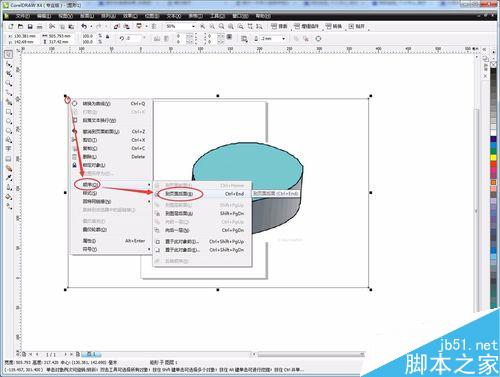Select the Polygon tool
The width and height of the screenshot is (500, 377).
(x=9, y=130)
